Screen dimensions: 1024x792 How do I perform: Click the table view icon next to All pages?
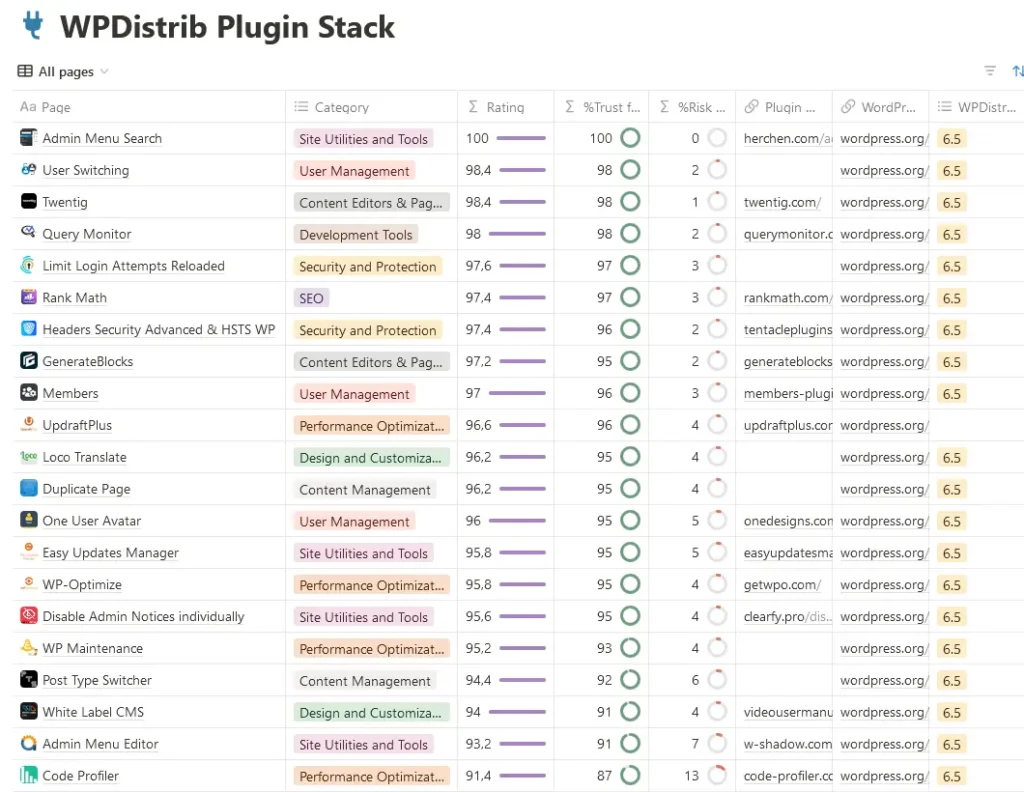pyautogui.click(x=25, y=71)
